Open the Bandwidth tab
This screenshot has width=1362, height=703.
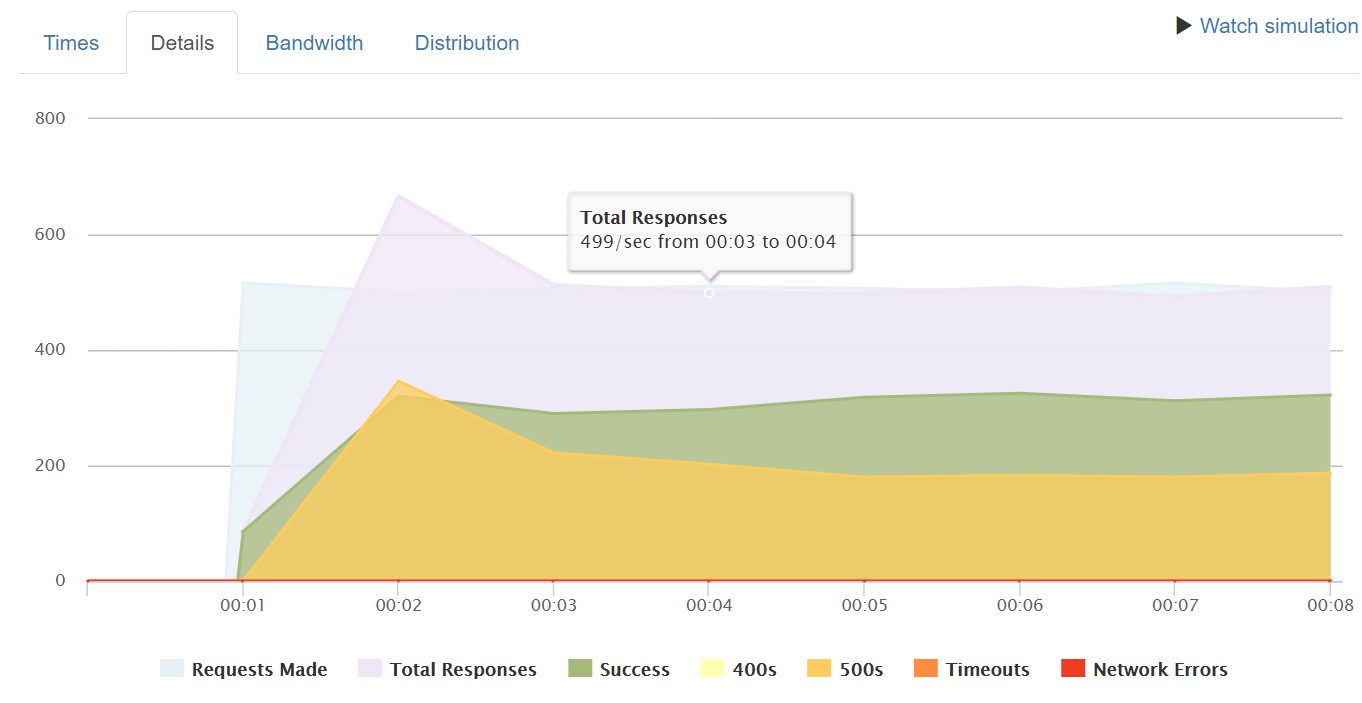tap(314, 43)
